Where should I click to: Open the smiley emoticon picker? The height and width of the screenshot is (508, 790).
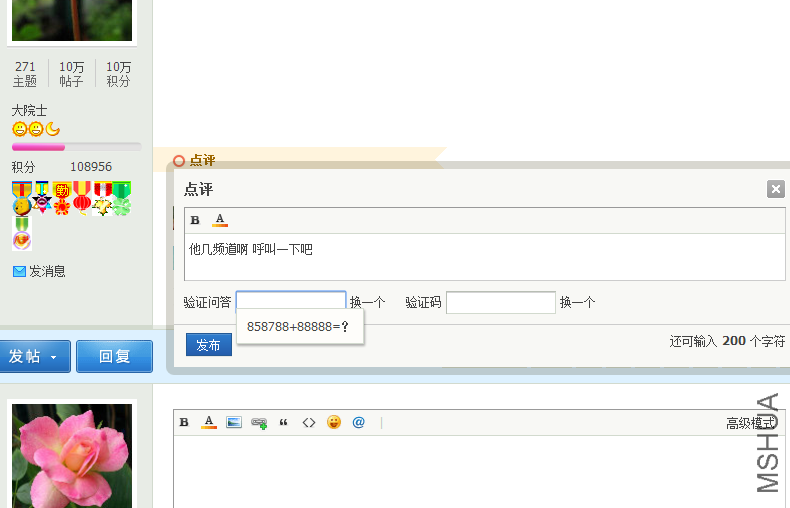click(334, 422)
